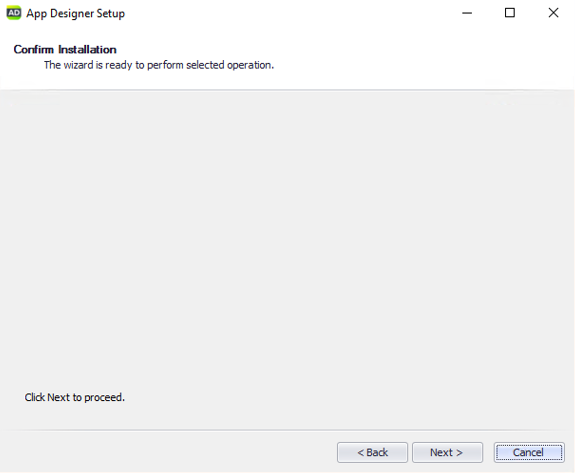Click the separator line above the buttons
This screenshot has height=473, width=575.
287,430
